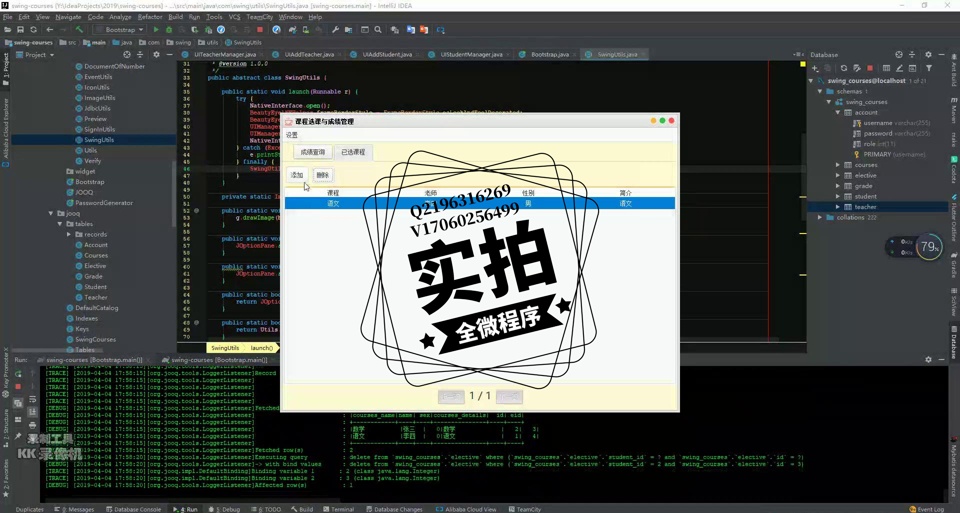
Task: Click the 删除 button in dialog
Action: click(x=322, y=175)
